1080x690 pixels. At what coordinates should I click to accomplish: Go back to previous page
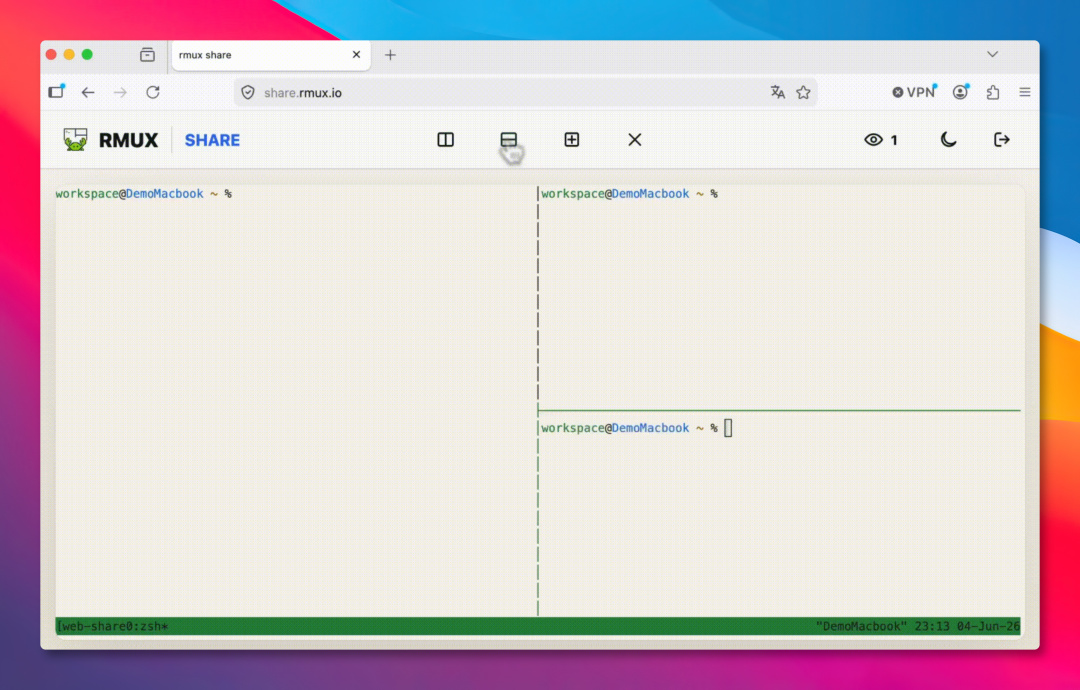pos(88,92)
